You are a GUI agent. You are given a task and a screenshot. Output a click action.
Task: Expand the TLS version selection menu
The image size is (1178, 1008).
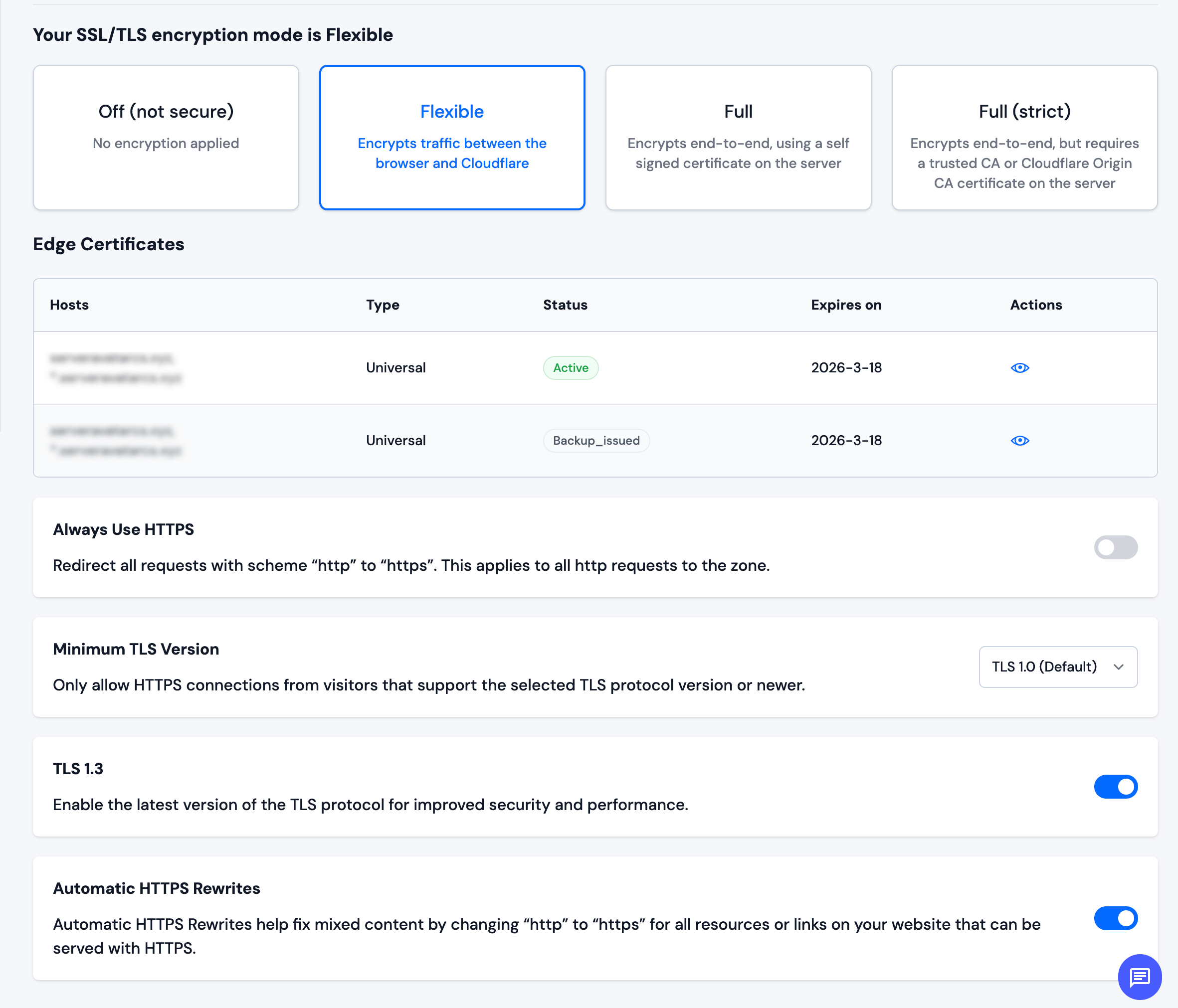[1057, 667]
